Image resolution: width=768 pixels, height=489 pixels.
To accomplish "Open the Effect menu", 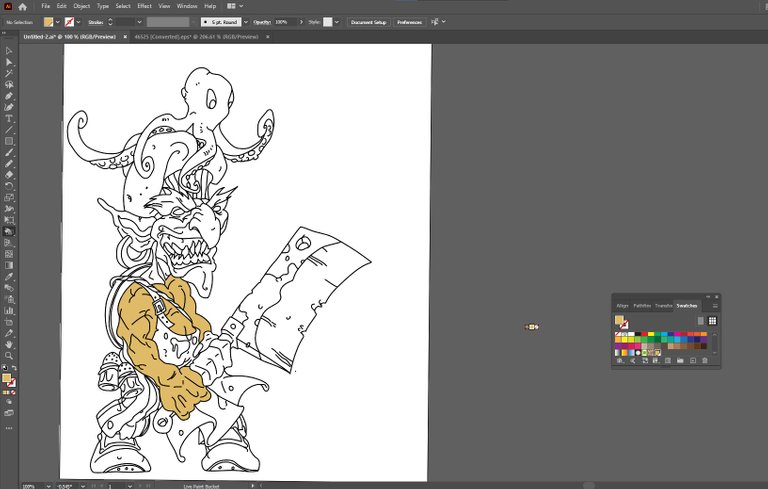I will pos(144,6).
